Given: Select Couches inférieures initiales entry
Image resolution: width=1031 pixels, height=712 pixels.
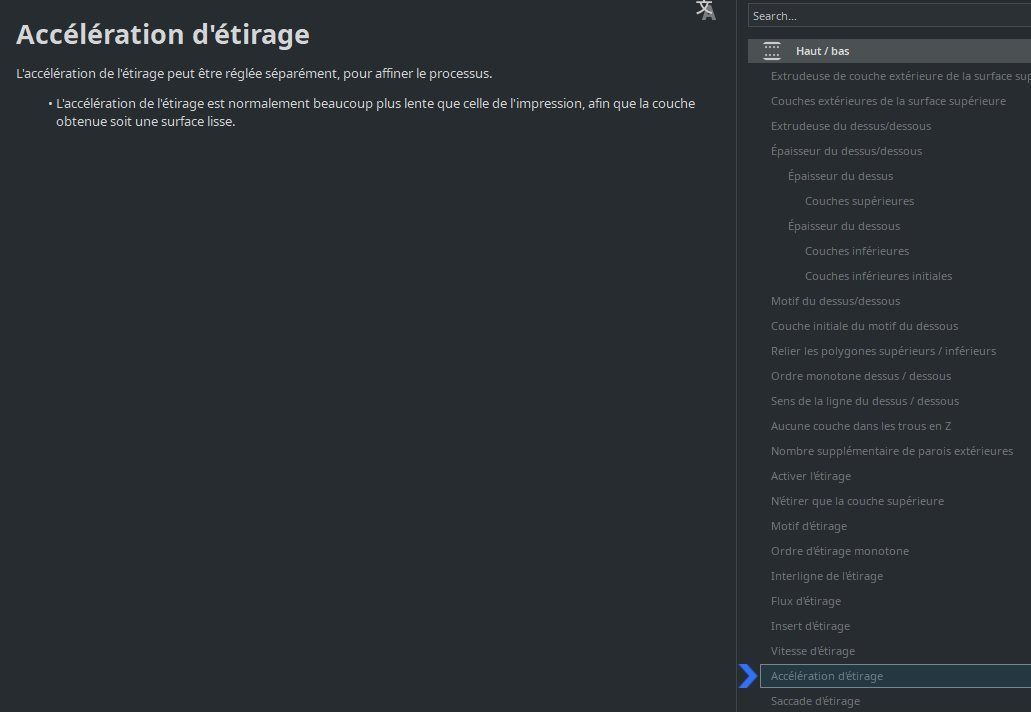Looking at the screenshot, I should pos(878,276).
